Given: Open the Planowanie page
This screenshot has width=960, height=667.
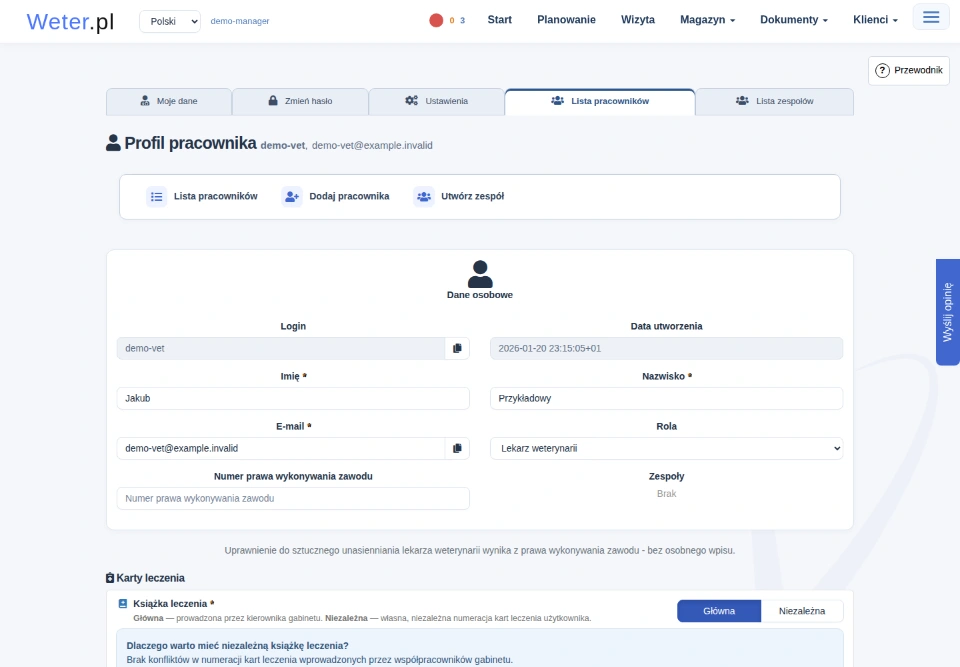Looking at the screenshot, I should pos(566,20).
